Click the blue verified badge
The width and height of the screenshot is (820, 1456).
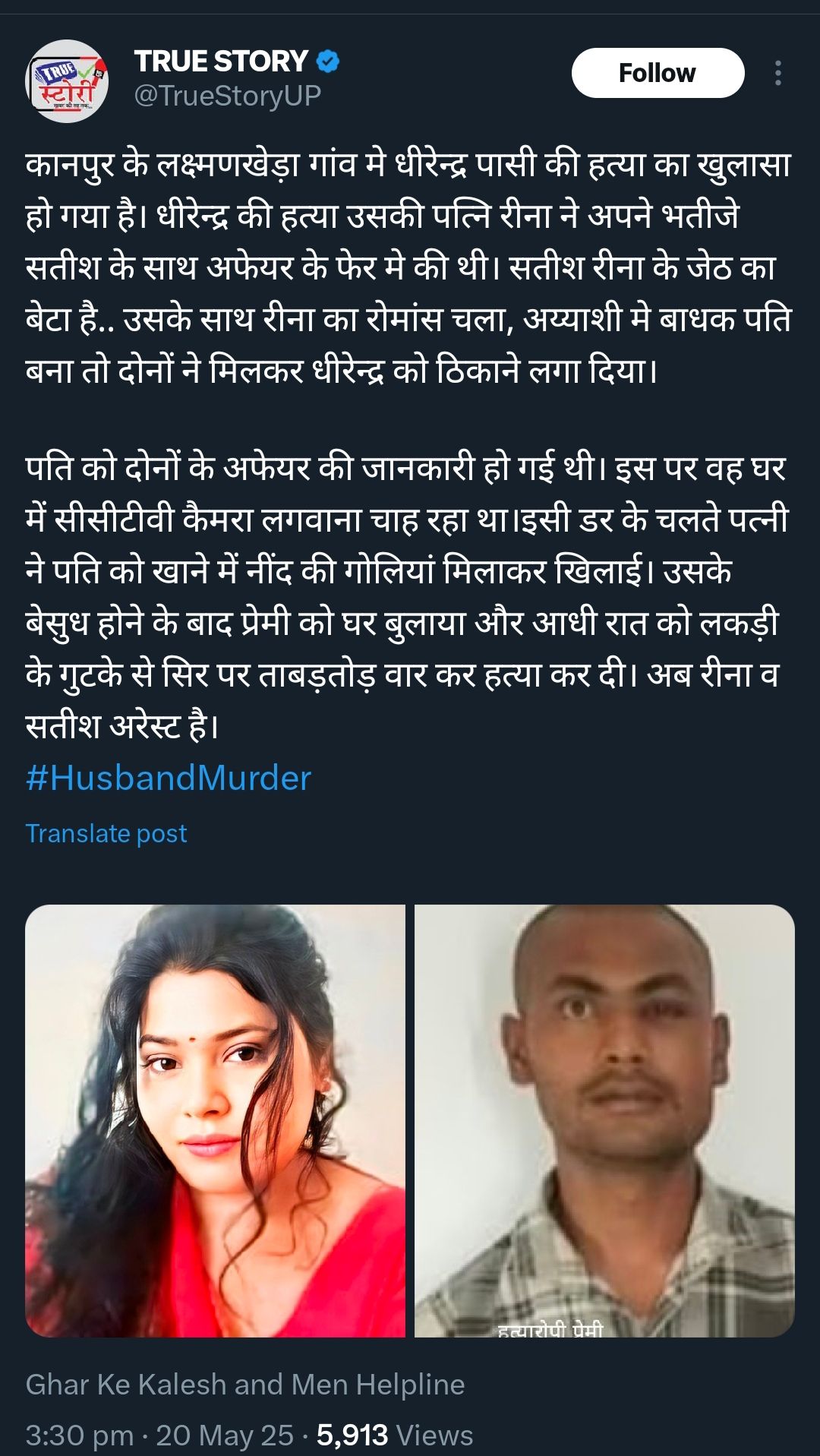tap(327, 62)
